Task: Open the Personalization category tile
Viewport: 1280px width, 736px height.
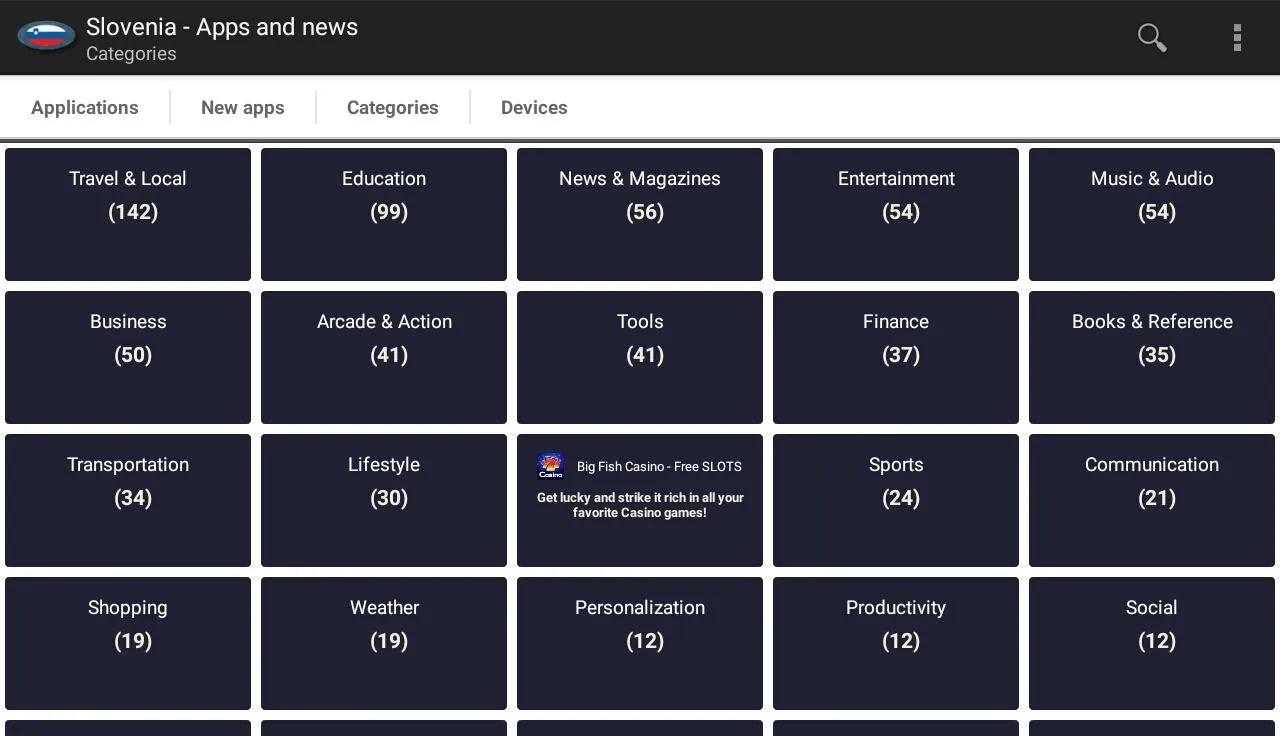Action: (640, 643)
